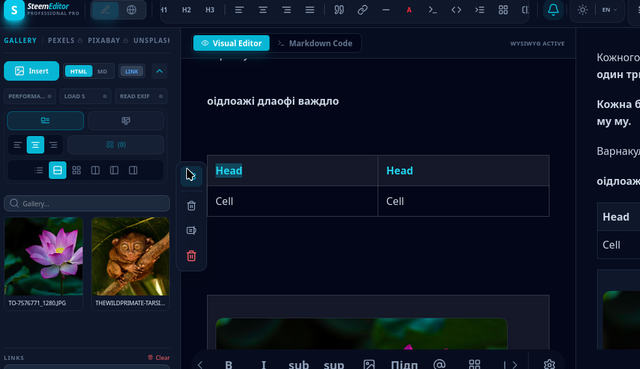The height and width of the screenshot is (369, 640).
Task: Insert a horizontal rule with the dash icon
Action: click(386, 10)
